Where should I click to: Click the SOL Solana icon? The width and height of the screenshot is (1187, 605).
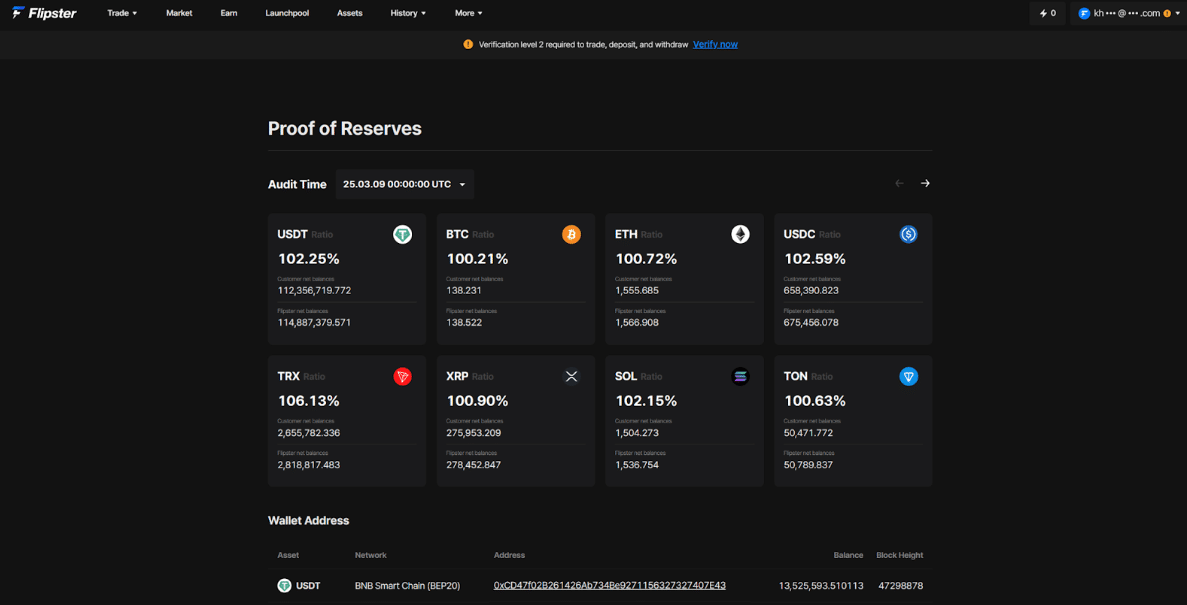point(740,376)
